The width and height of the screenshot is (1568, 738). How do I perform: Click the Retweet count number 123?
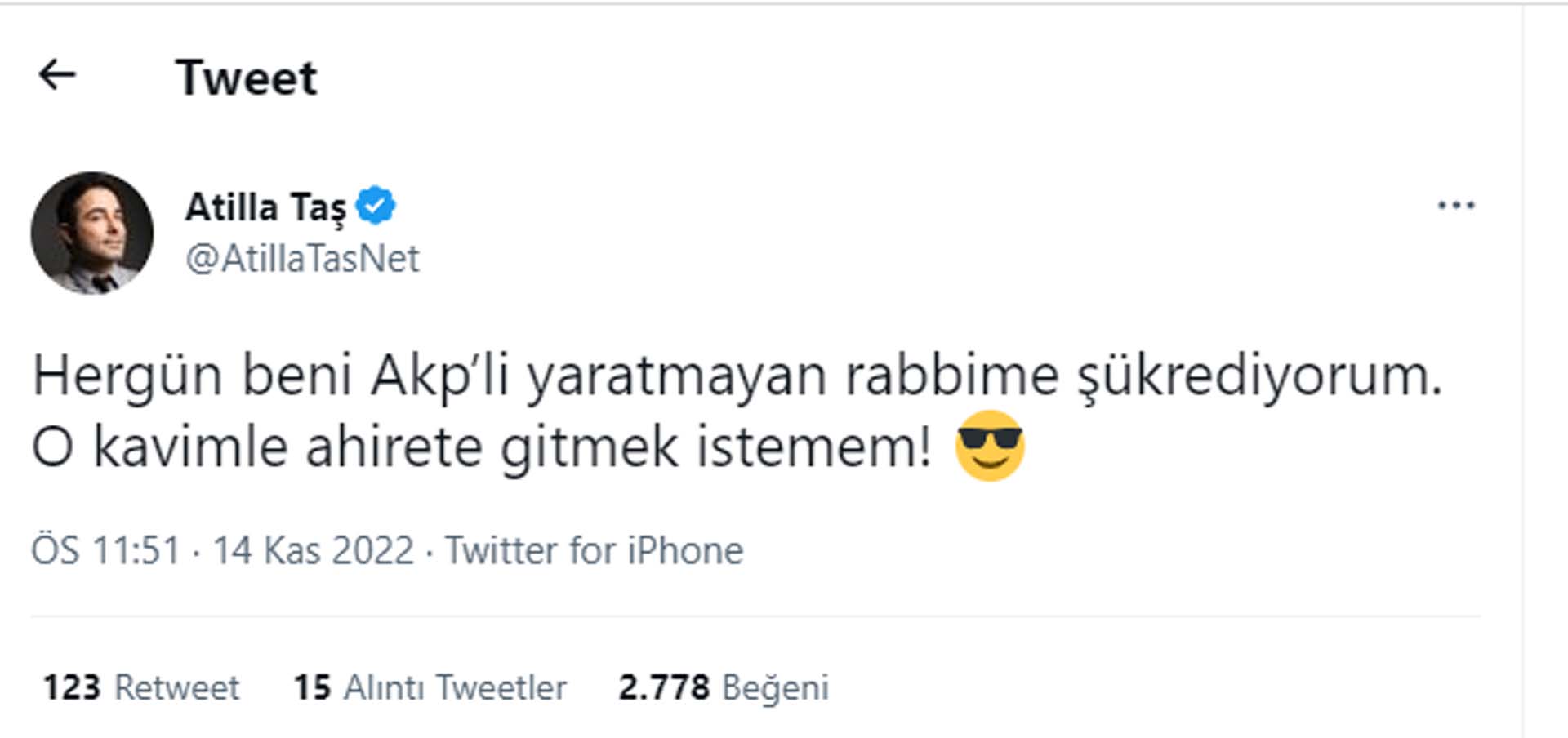coord(72,688)
